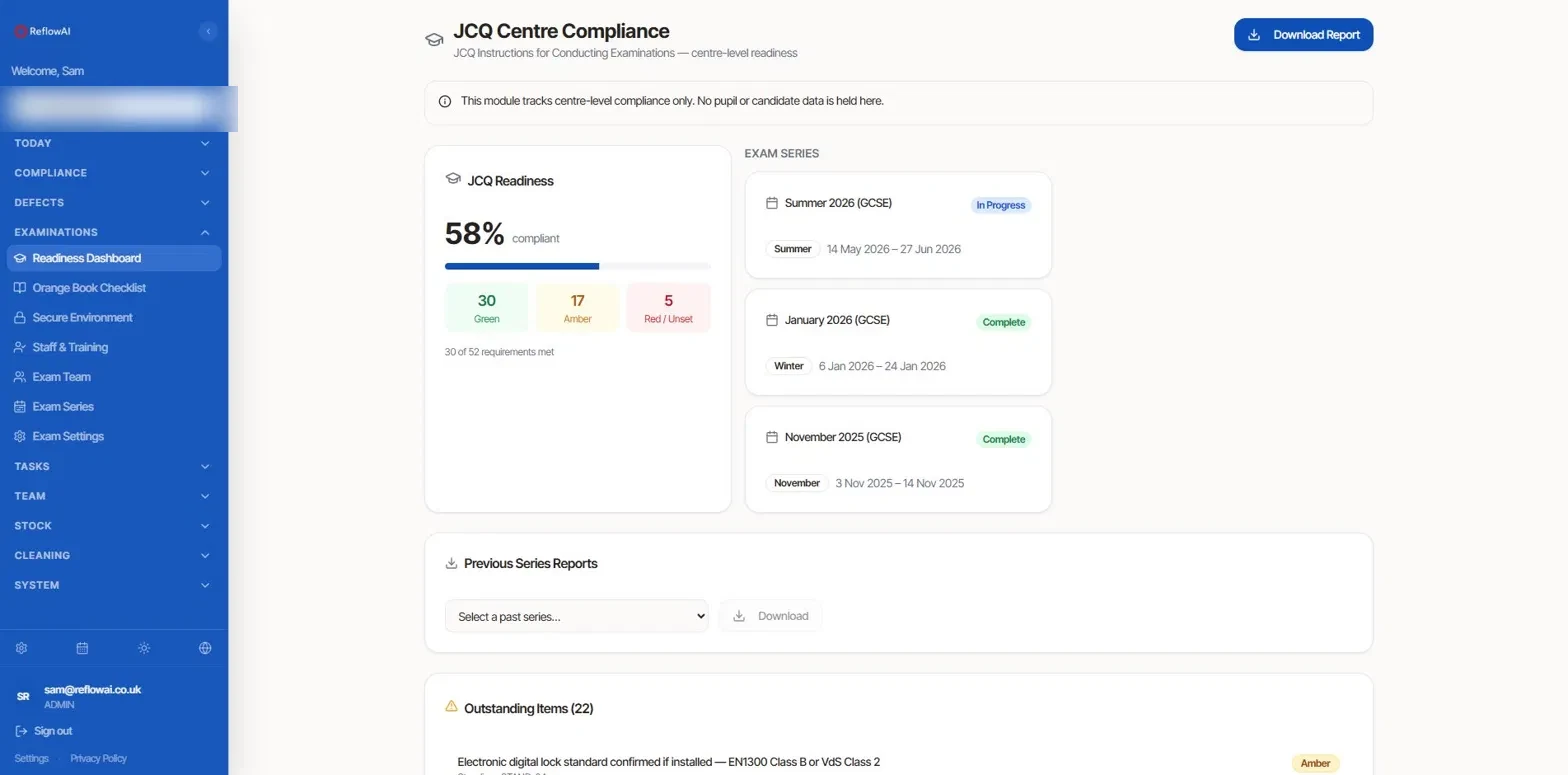Navigate to Staff & Training
This screenshot has height=775, width=1568.
pyautogui.click(x=114, y=347)
